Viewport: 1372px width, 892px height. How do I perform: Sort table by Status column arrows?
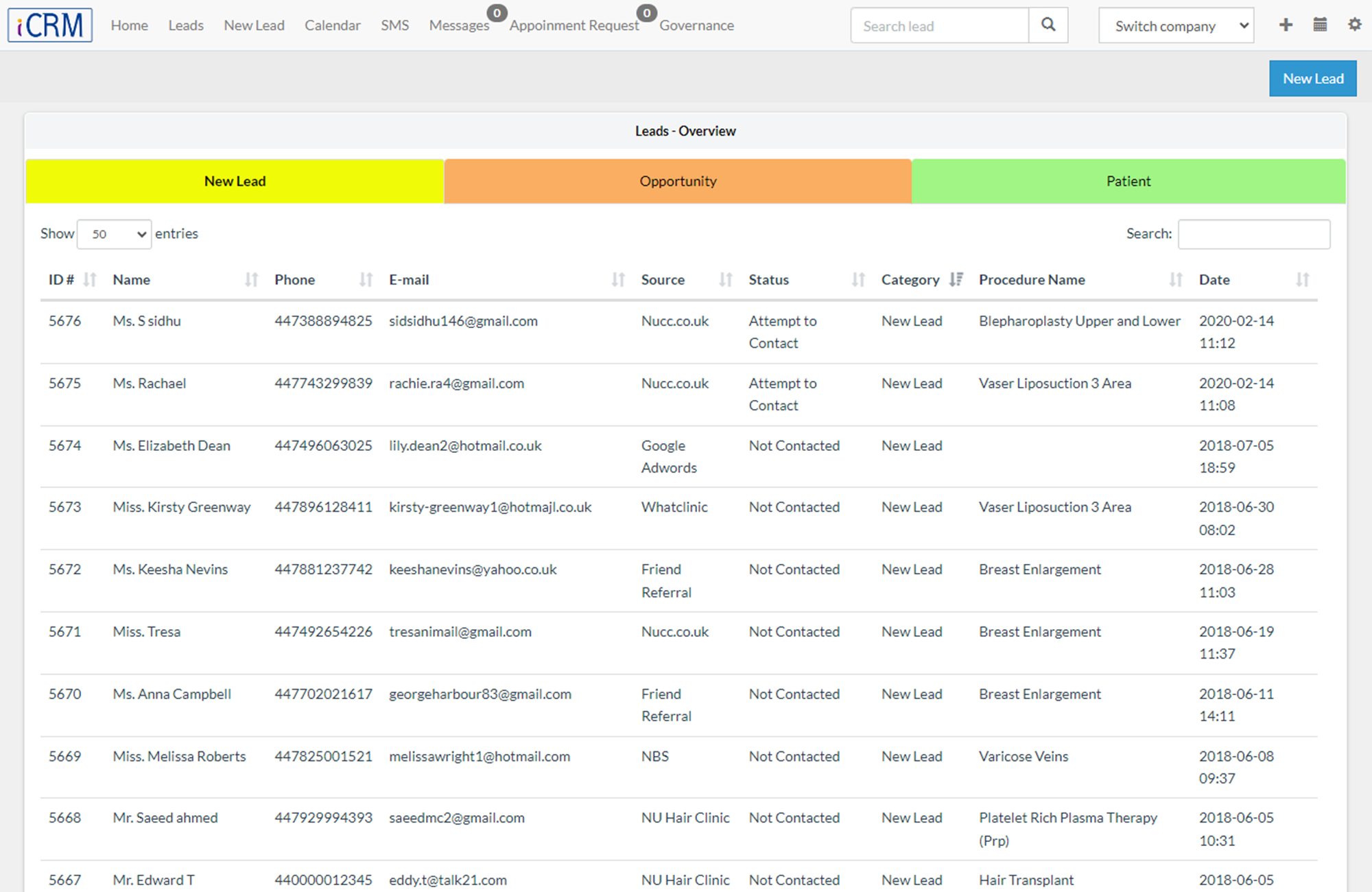coord(858,280)
